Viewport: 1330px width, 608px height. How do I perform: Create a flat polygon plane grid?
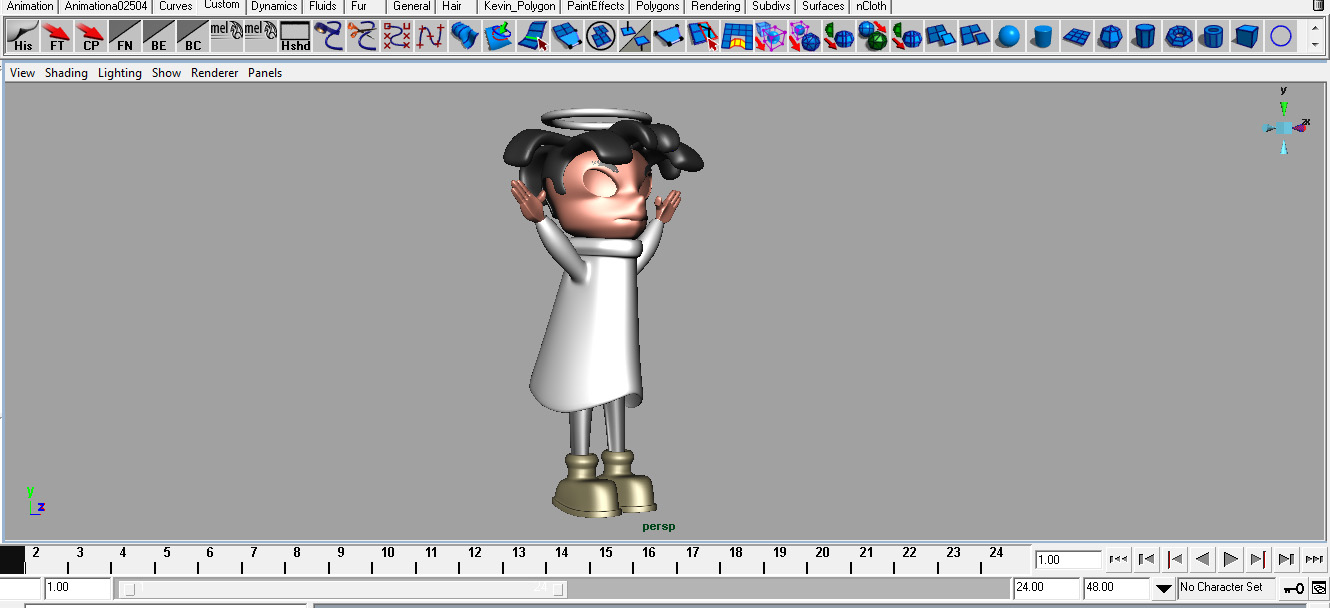point(1077,37)
